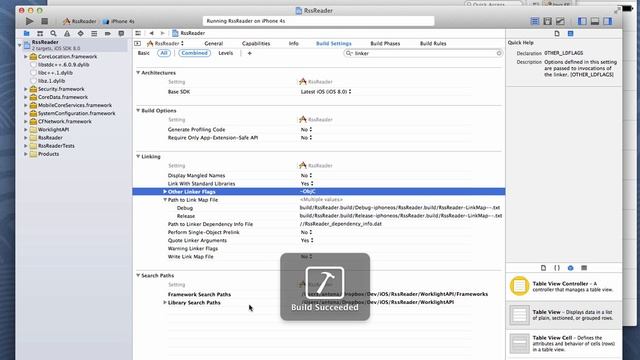Change Quote Linker Arguments value

tap(307, 240)
